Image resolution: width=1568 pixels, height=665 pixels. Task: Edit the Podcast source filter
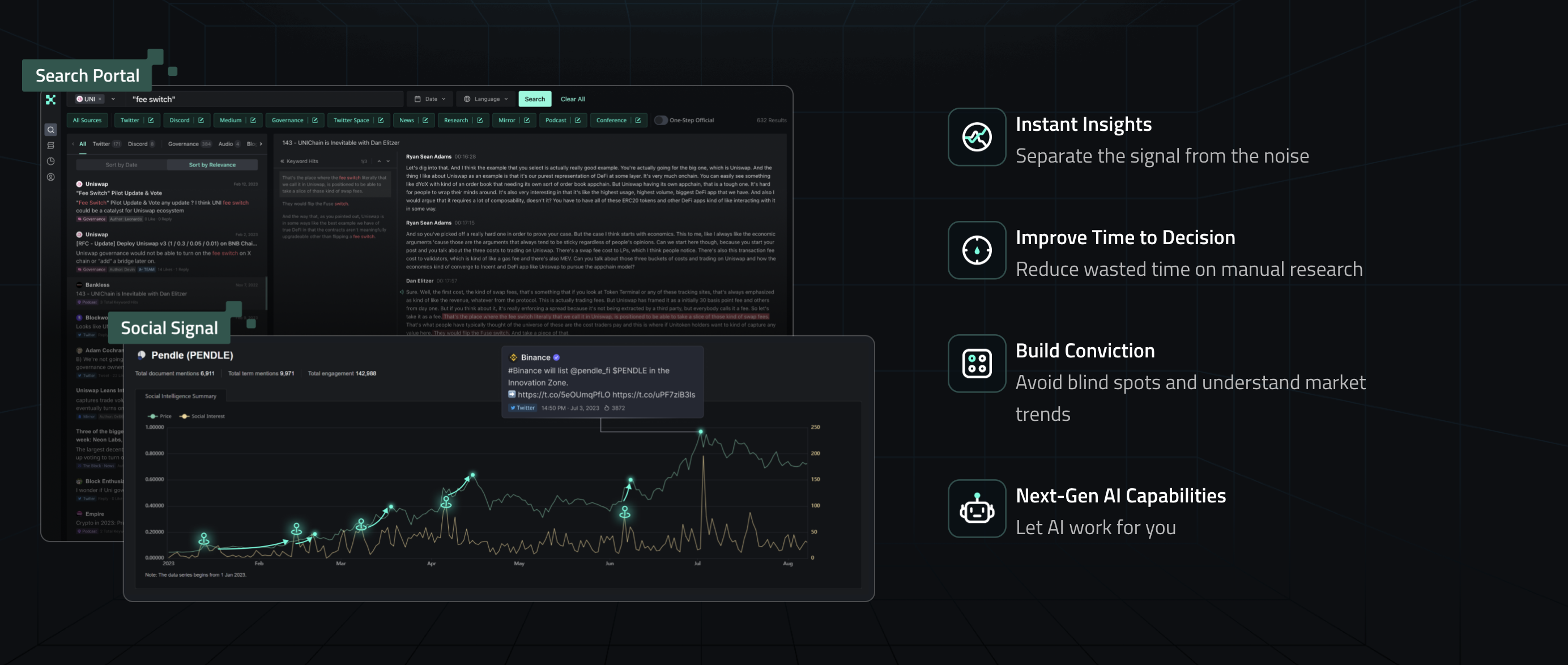(578, 121)
